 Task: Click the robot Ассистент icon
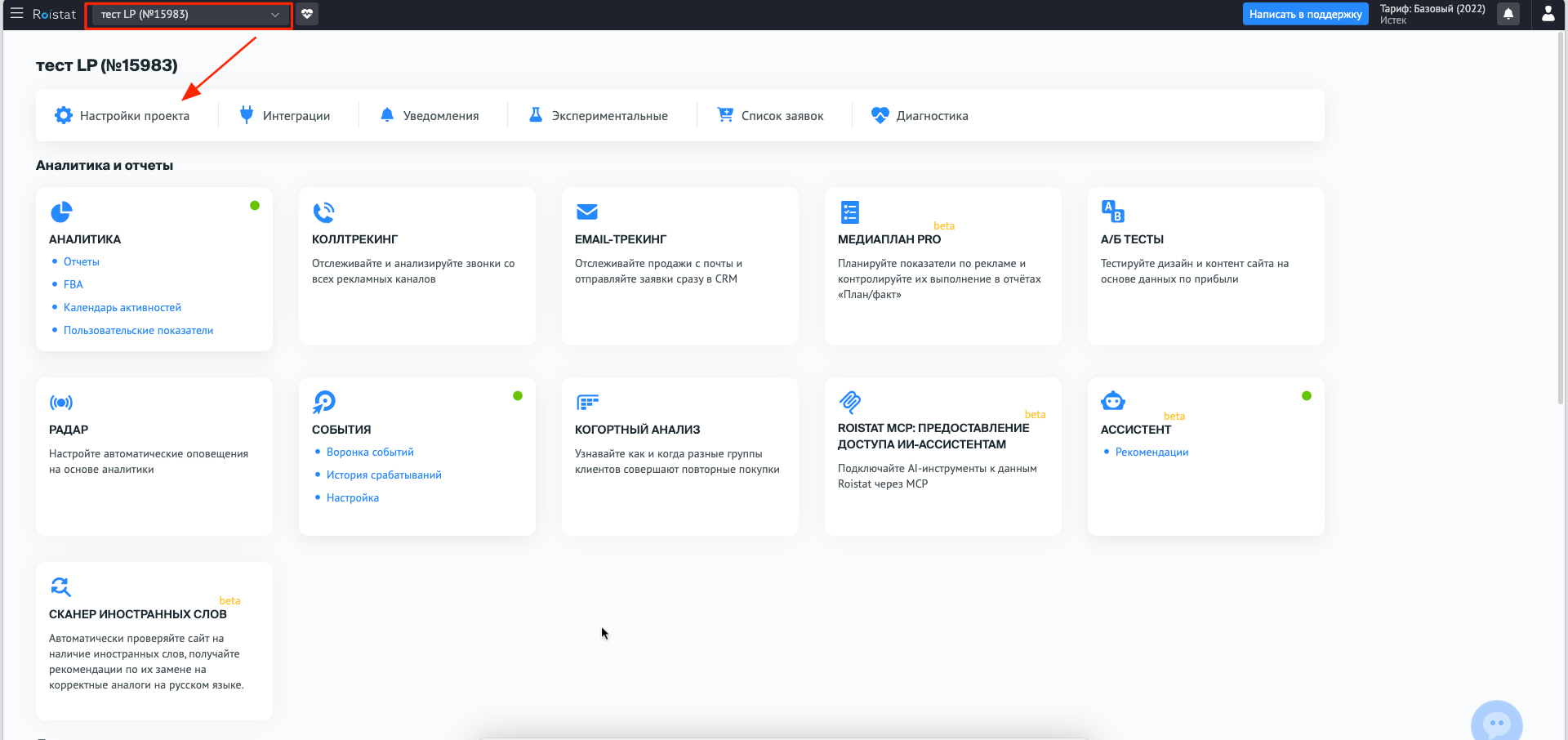click(x=1113, y=401)
